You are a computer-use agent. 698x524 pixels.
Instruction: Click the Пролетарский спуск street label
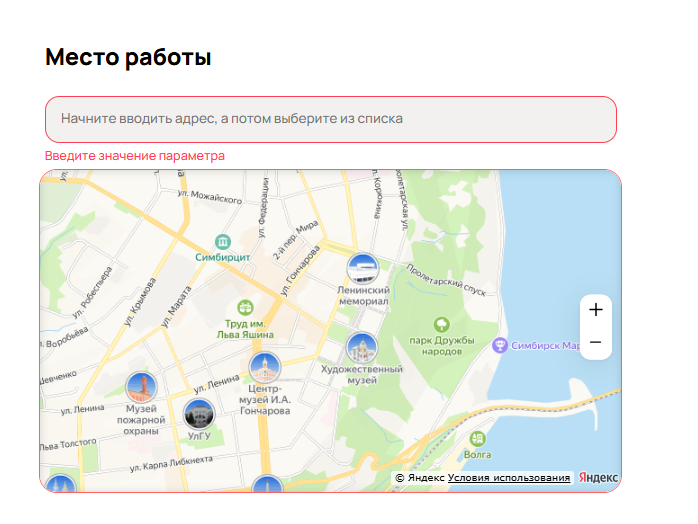[446, 280]
